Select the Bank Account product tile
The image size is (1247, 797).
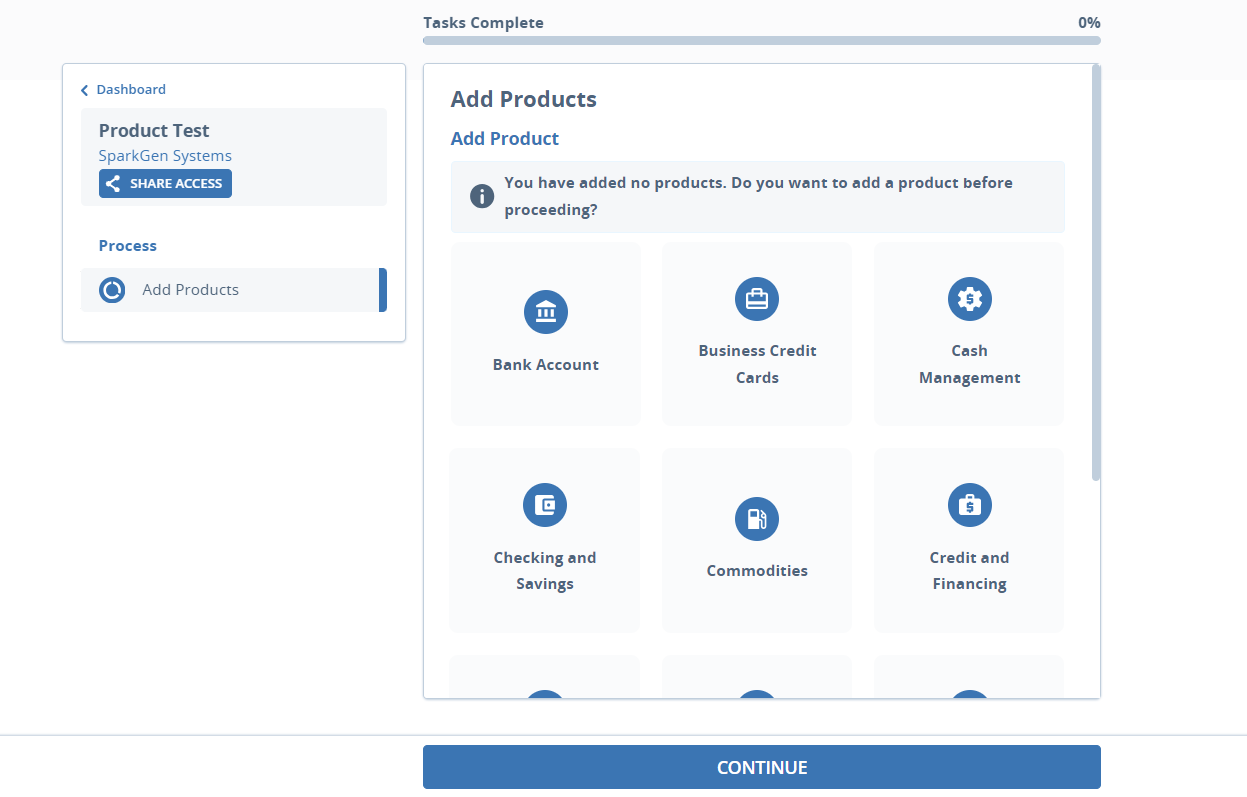pyautogui.click(x=545, y=334)
